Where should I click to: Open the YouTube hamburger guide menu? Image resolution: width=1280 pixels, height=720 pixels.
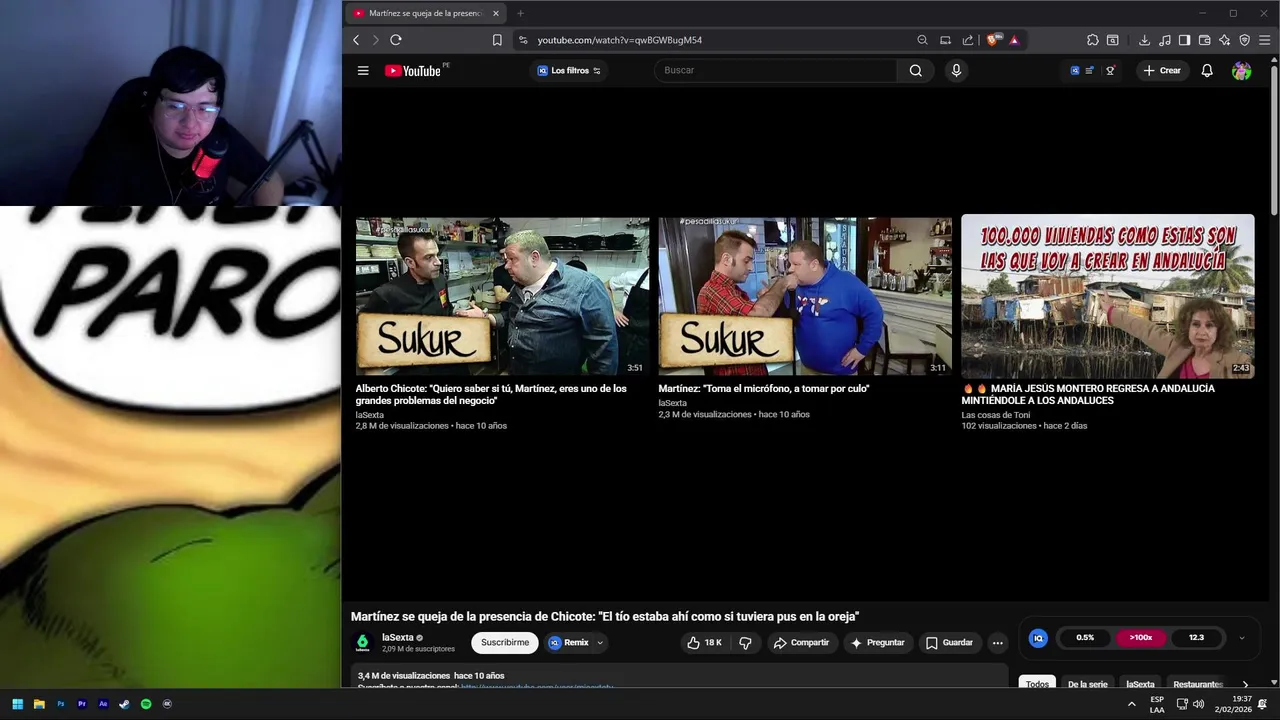click(363, 70)
